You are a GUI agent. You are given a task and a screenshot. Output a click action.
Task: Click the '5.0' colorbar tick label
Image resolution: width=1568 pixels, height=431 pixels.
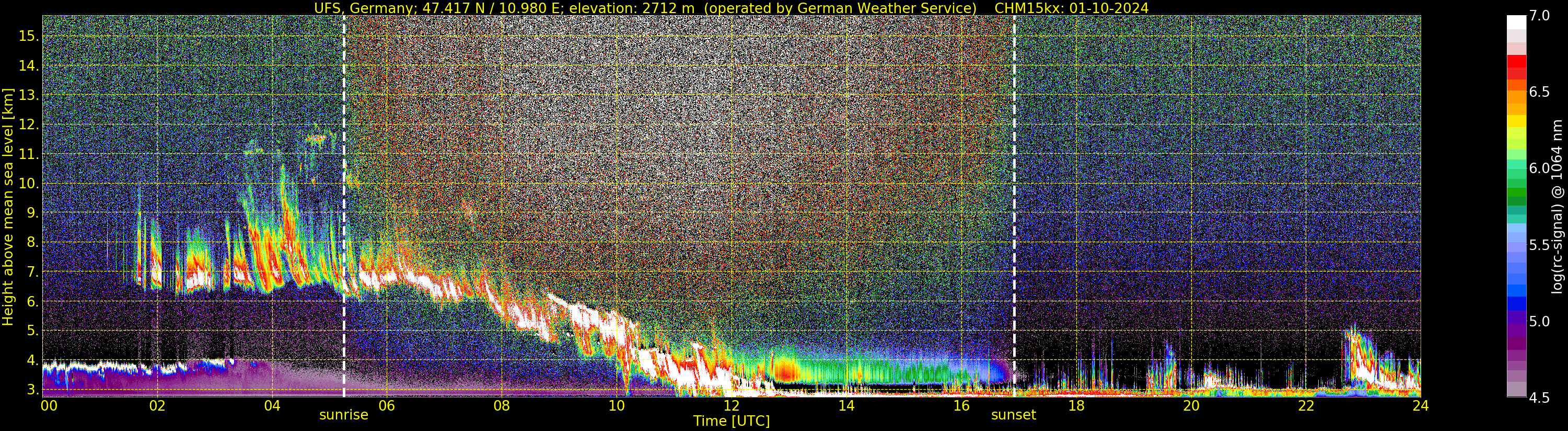tap(1539, 321)
